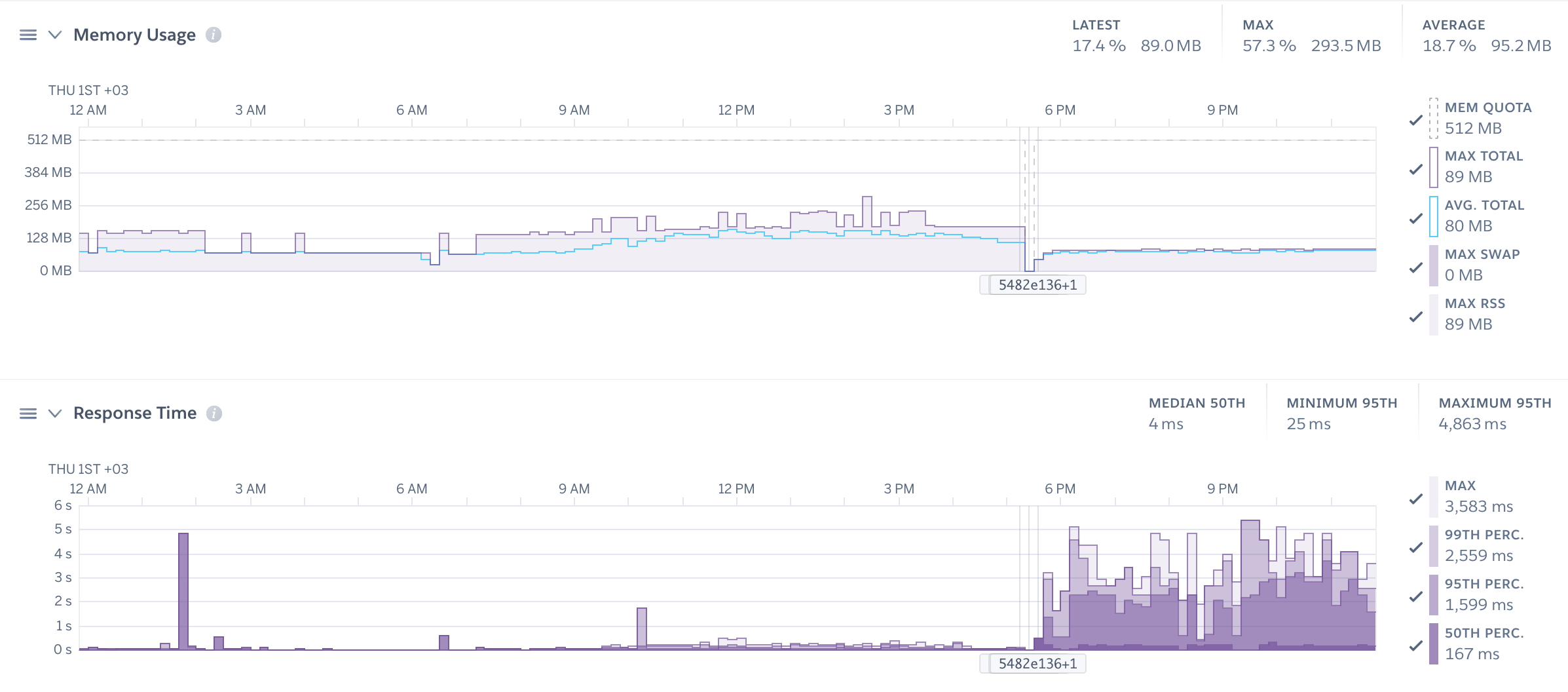Click the 5482e136+1 deploy marker label

1039,284
